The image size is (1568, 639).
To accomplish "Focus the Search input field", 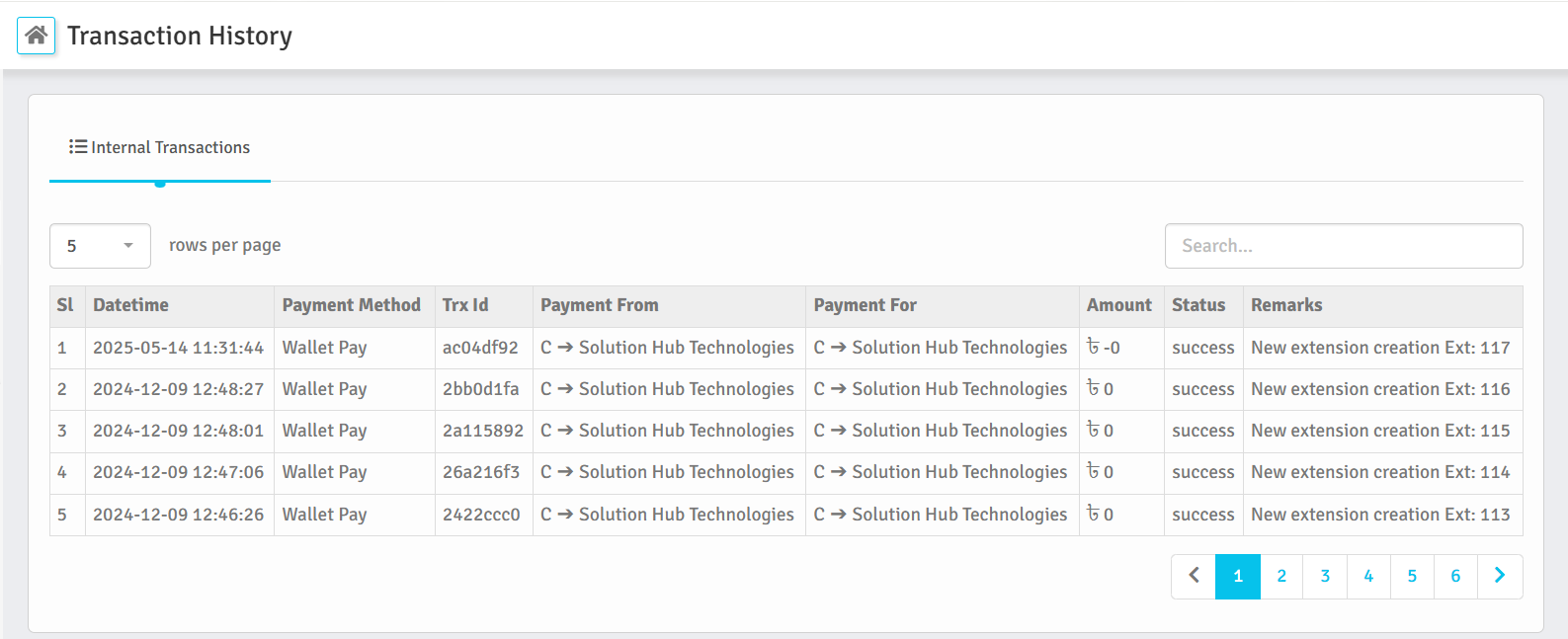I will [1344, 246].
